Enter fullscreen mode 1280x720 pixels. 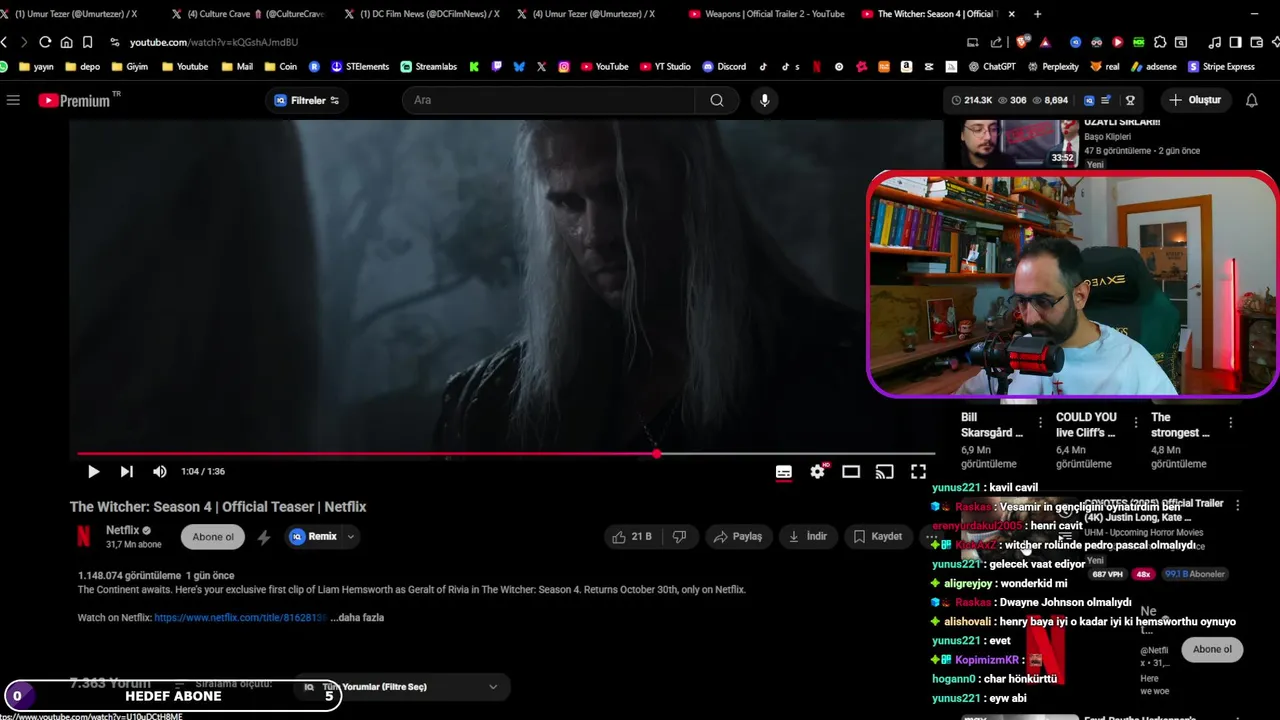(918, 472)
